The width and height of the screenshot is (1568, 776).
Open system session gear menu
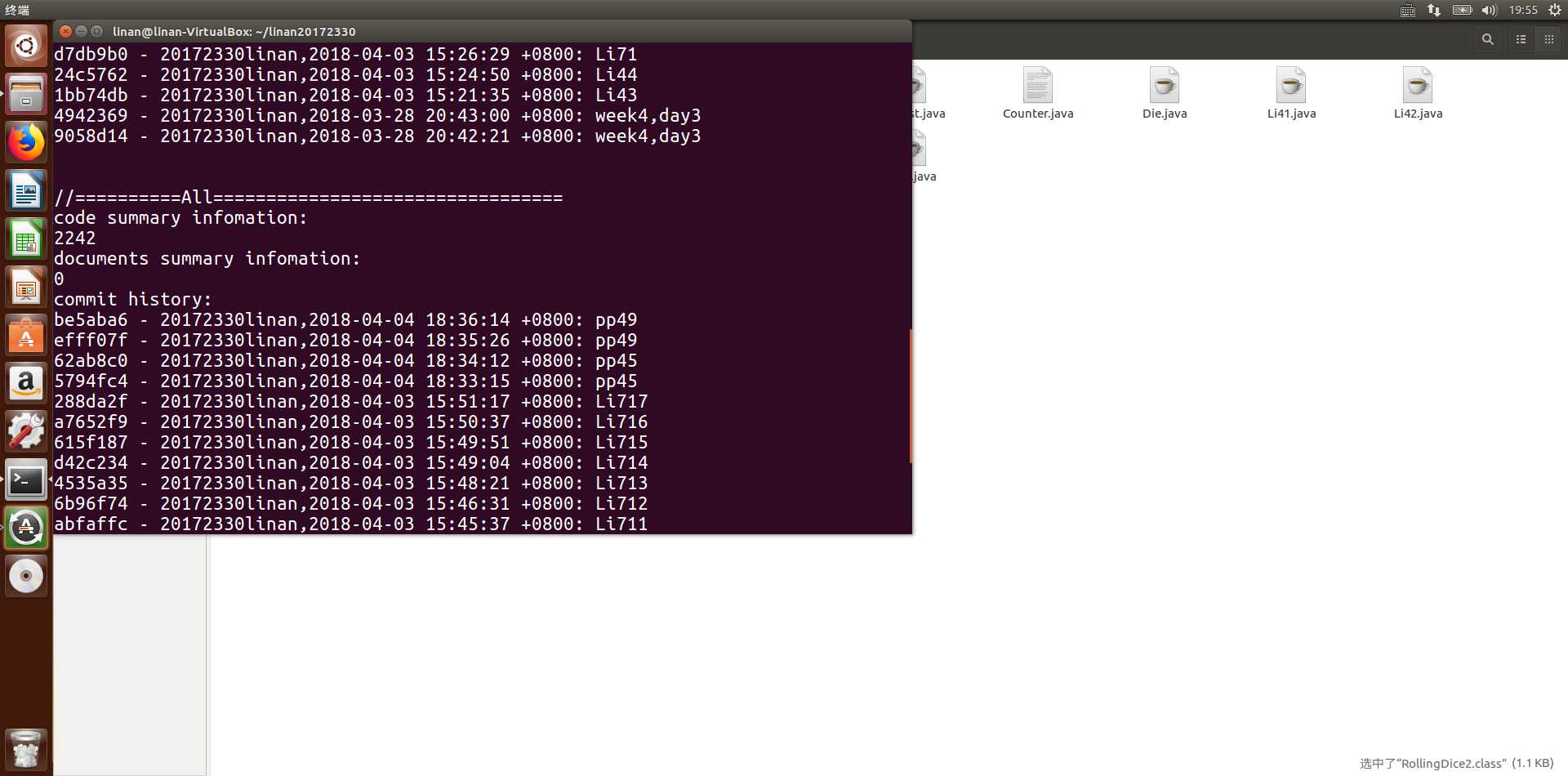pyautogui.click(x=1554, y=10)
